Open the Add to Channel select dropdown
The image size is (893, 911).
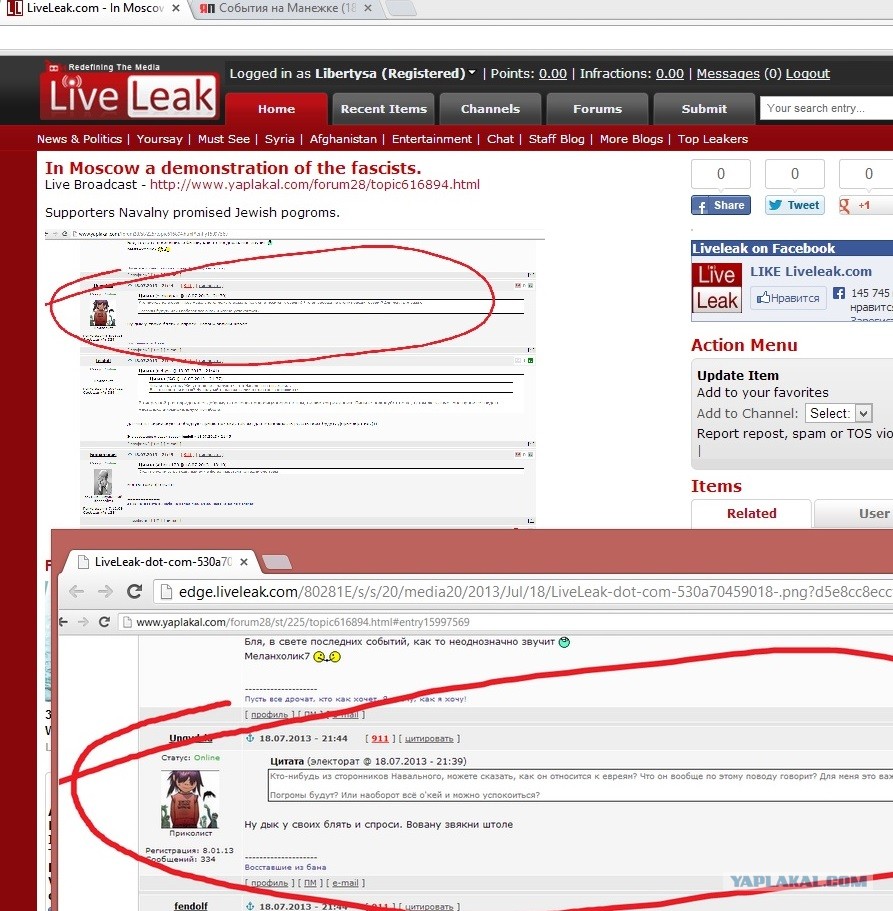838,413
